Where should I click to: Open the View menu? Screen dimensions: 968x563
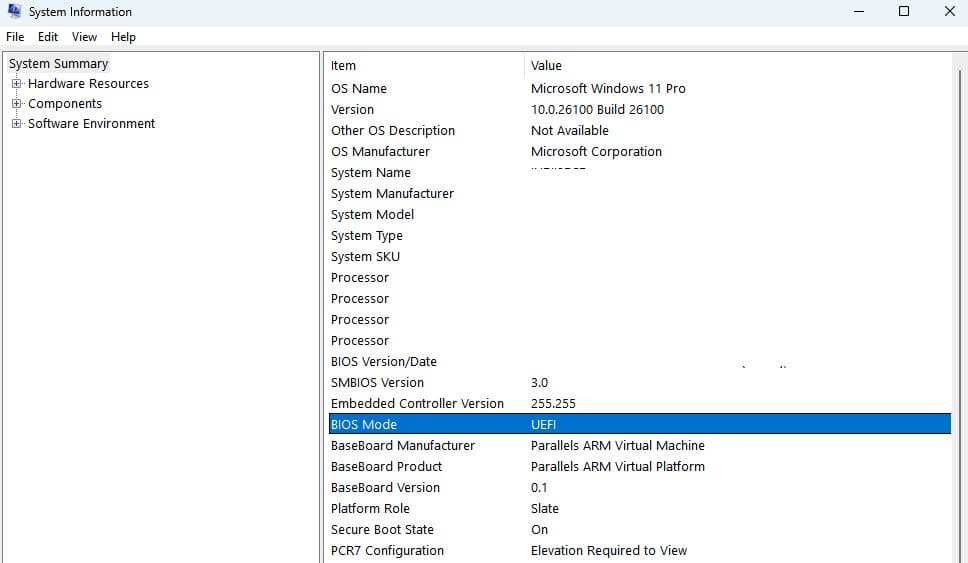click(x=84, y=37)
